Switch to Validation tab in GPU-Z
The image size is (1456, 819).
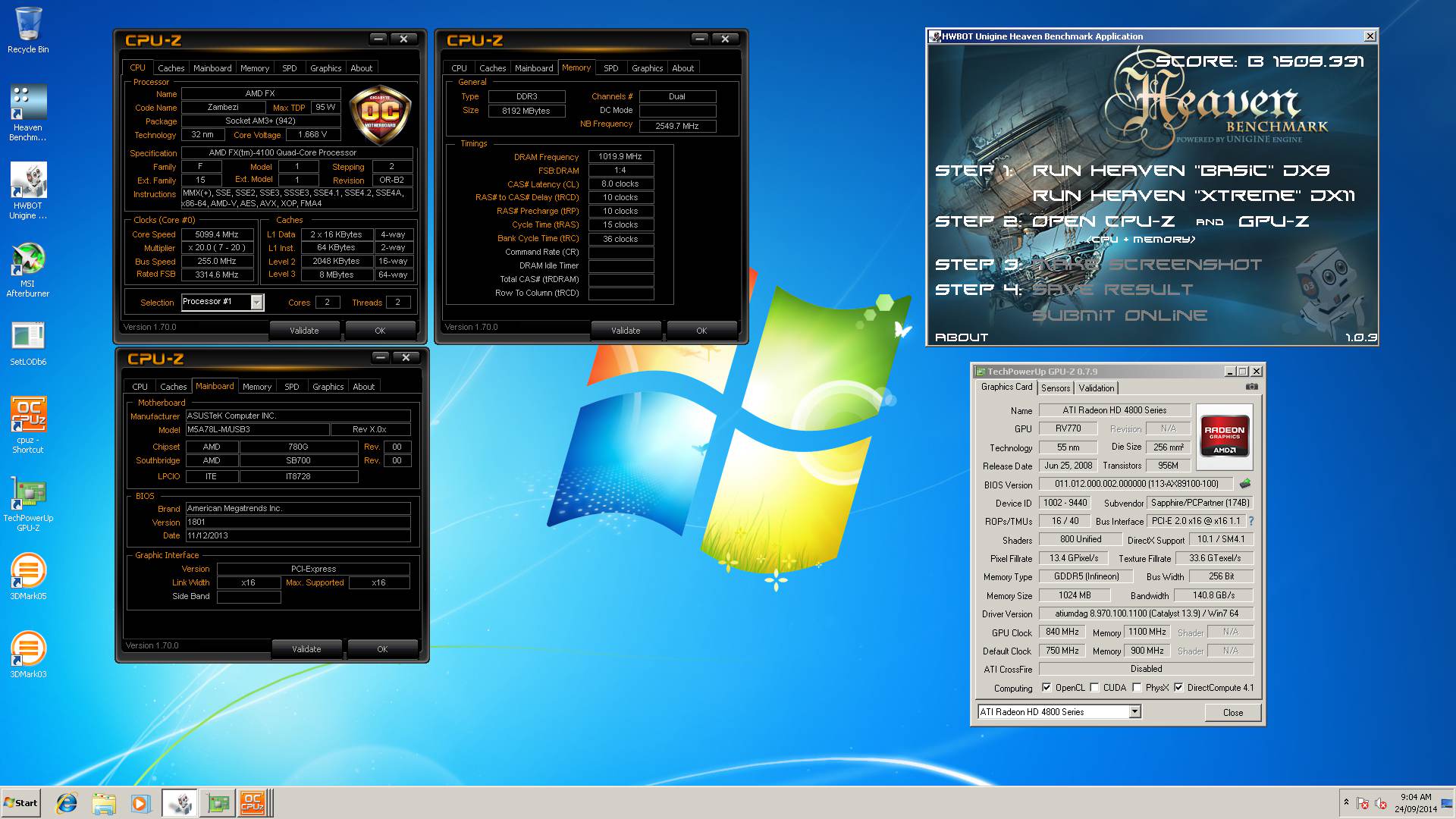[1097, 388]
